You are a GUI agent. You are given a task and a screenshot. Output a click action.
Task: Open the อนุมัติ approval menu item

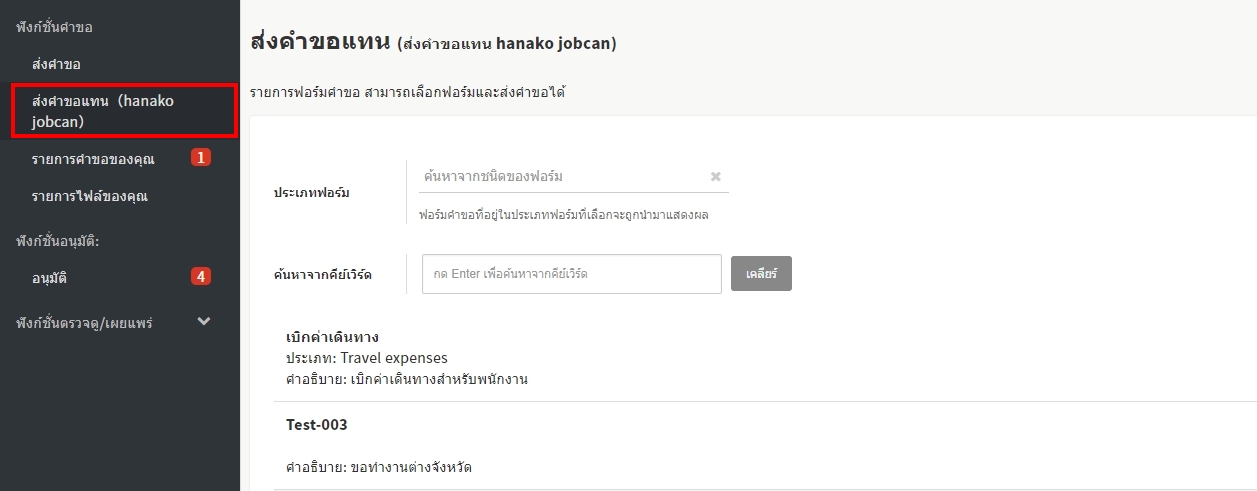(49, 277)
